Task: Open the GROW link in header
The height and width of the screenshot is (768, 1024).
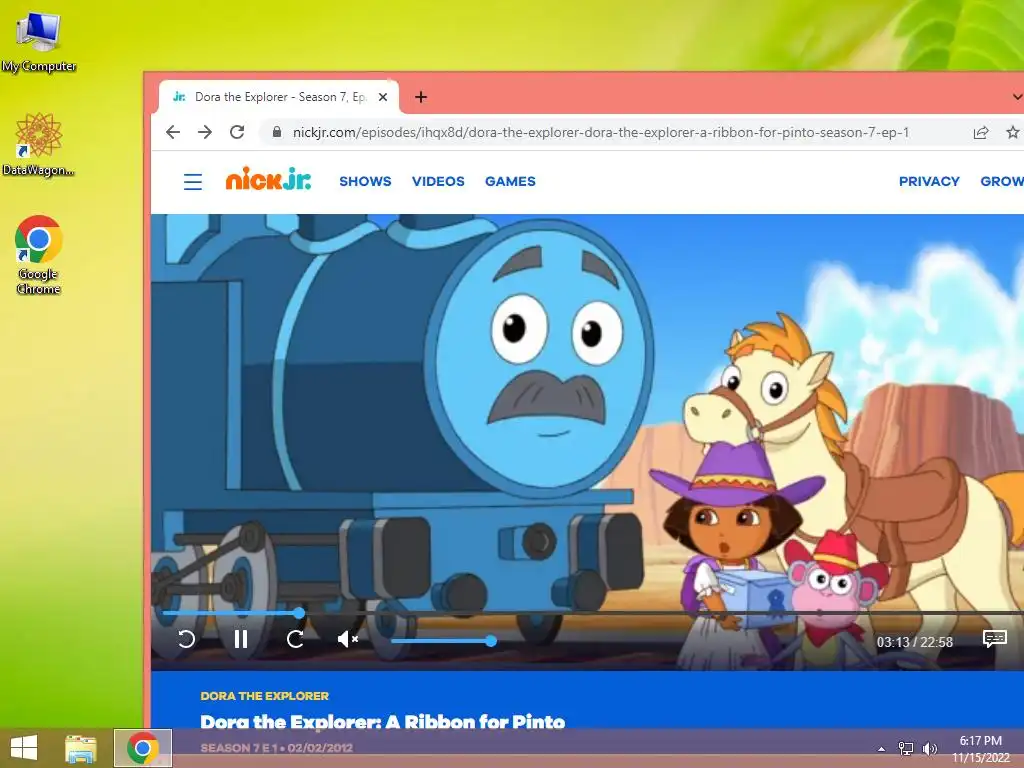Action: tap(1002, 182)
